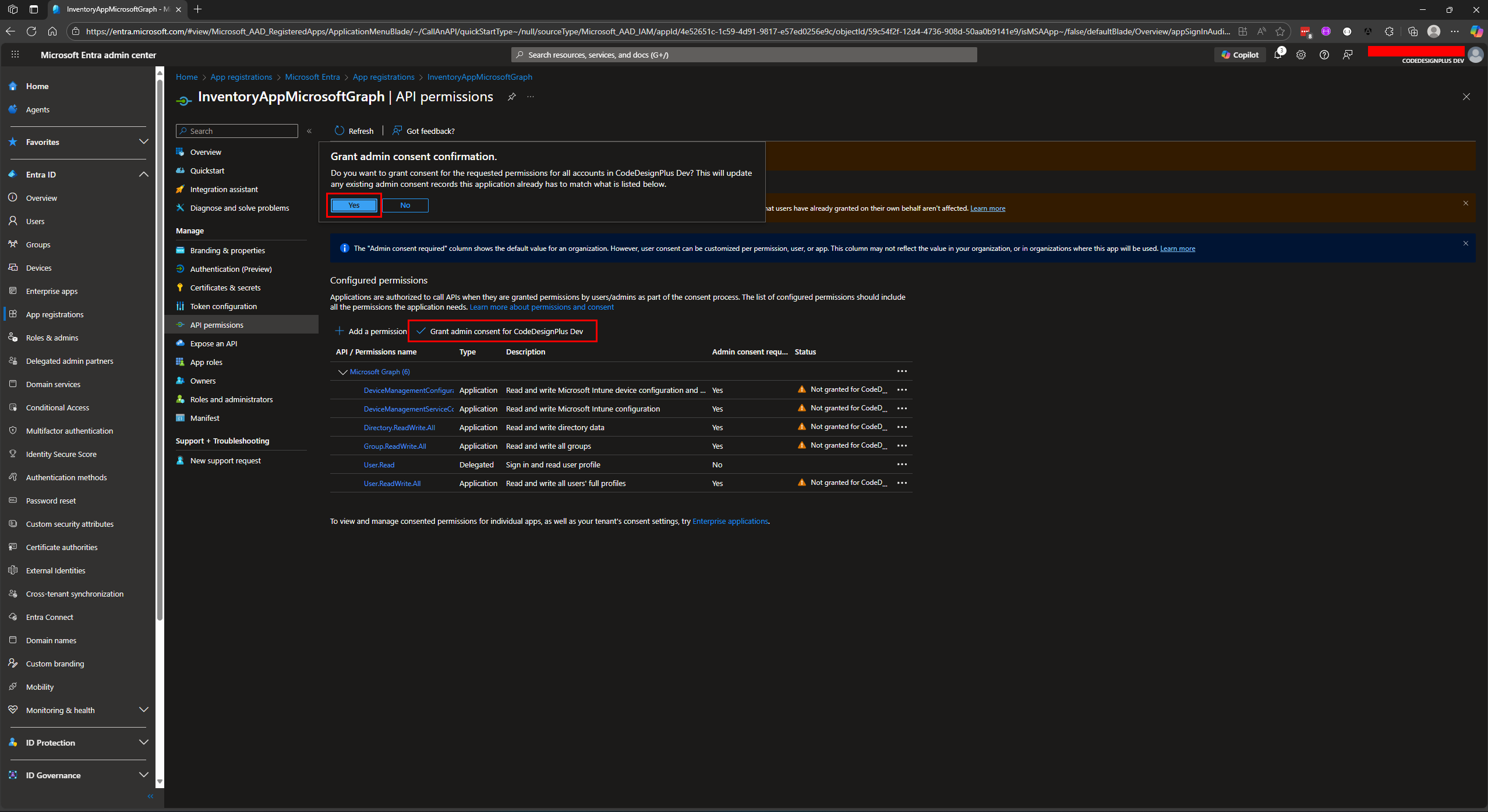Open the Got feedback option
This screenshot has width=1488, height=812.
click(x=423, y=131)
